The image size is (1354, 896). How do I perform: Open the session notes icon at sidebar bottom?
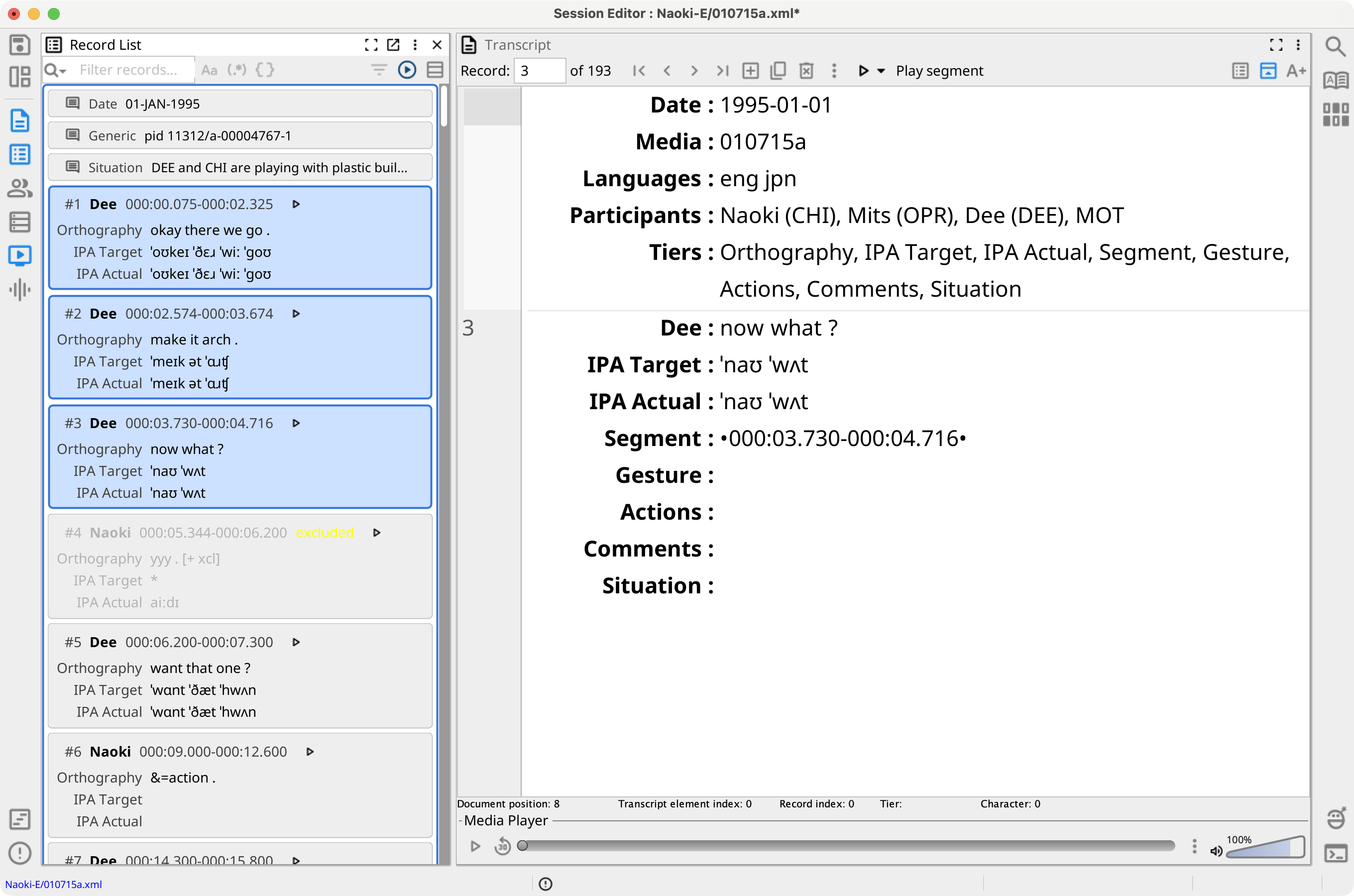[19, 819]
